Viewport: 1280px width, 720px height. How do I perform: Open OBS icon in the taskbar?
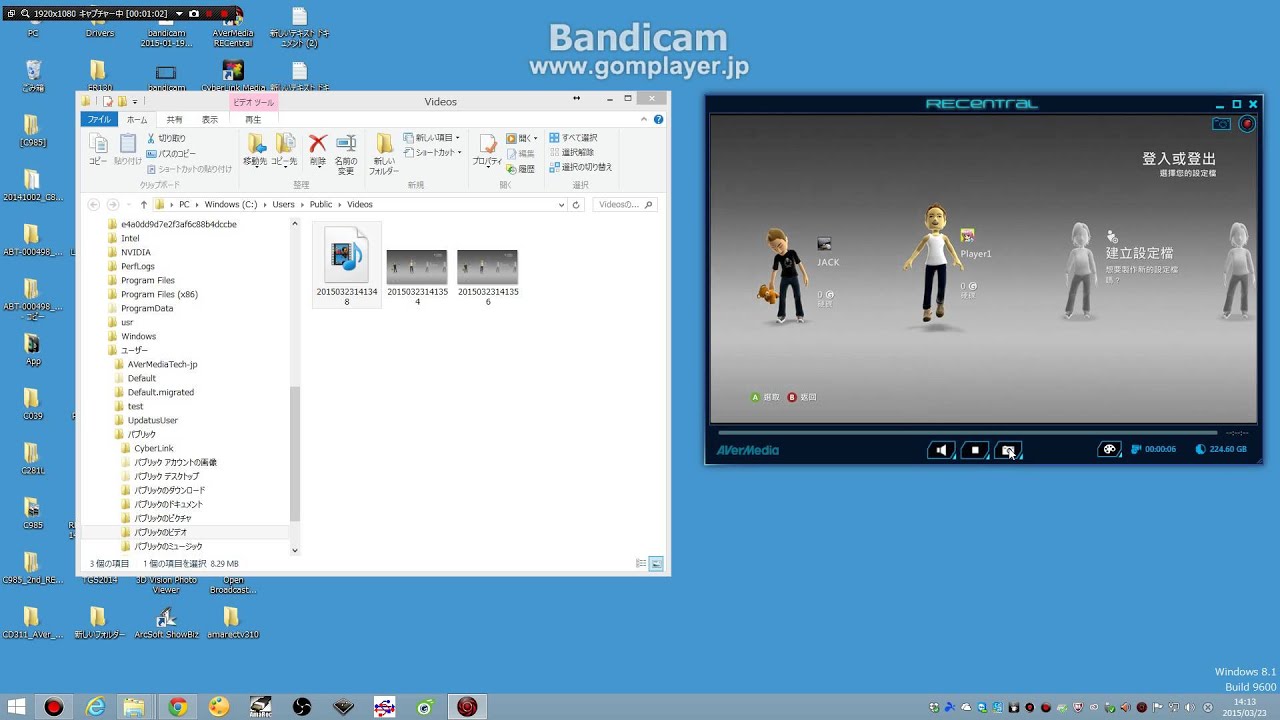[x=301, y=707]
